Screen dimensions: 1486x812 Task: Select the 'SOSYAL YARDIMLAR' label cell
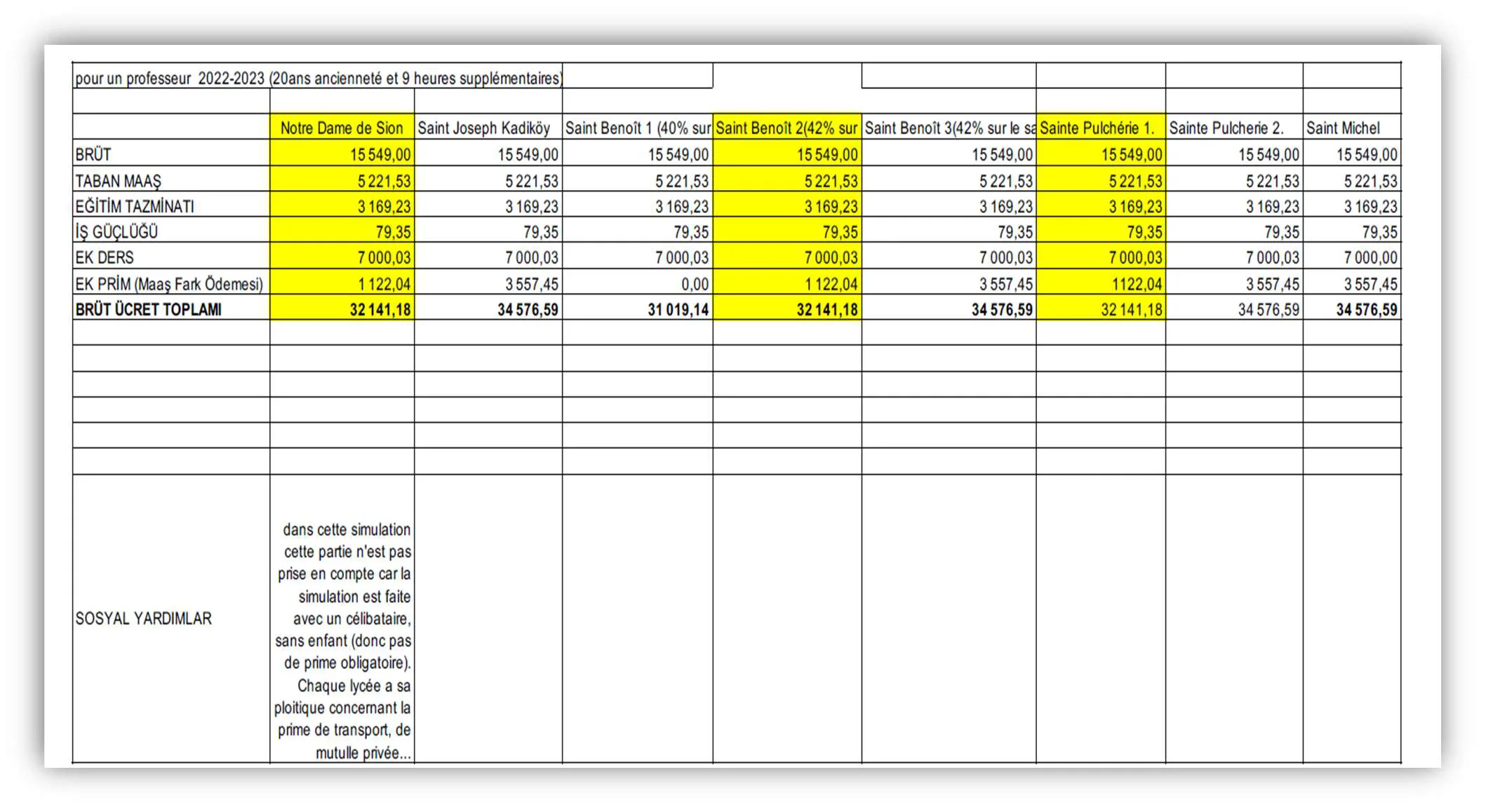171,618
